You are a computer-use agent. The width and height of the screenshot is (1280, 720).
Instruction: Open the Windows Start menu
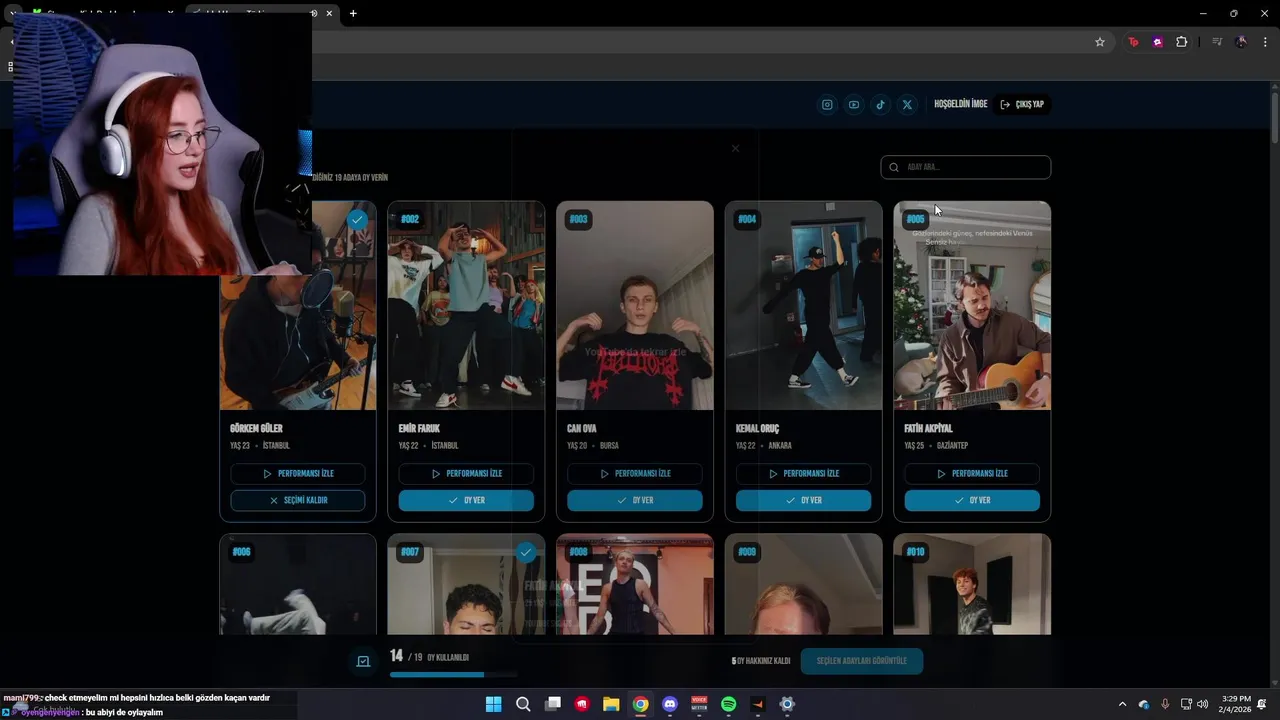(493, 704)
